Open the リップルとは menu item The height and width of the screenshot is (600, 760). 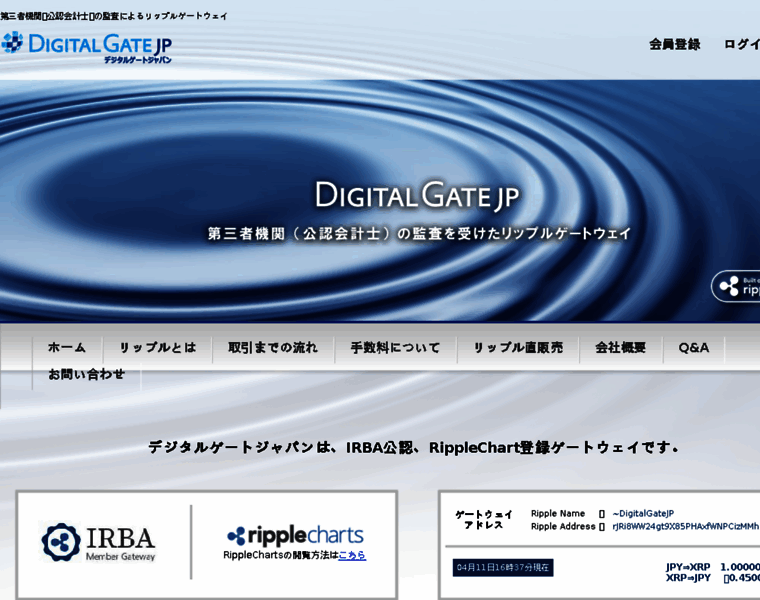point(158,347)
